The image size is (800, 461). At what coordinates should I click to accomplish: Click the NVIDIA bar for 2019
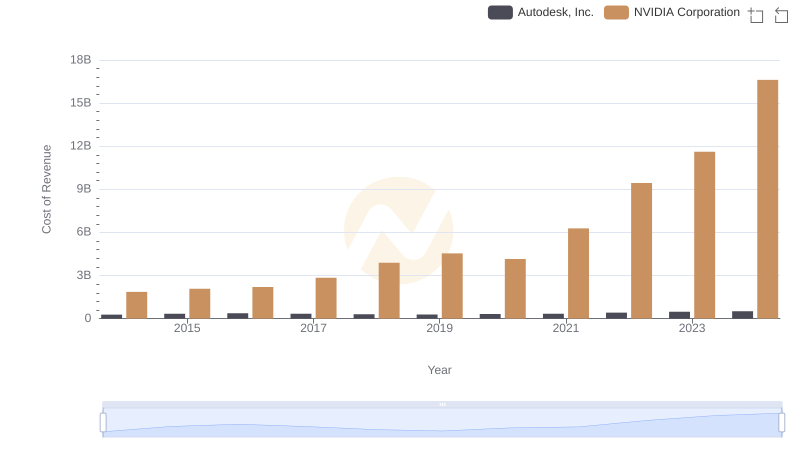tap(452, 285)
